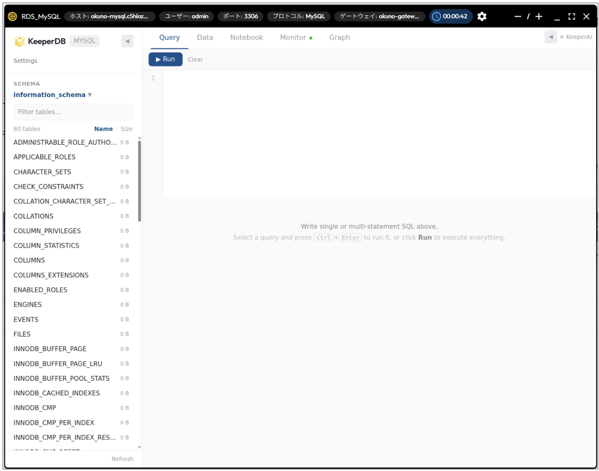Run the SQL query

tap(165, 59)
